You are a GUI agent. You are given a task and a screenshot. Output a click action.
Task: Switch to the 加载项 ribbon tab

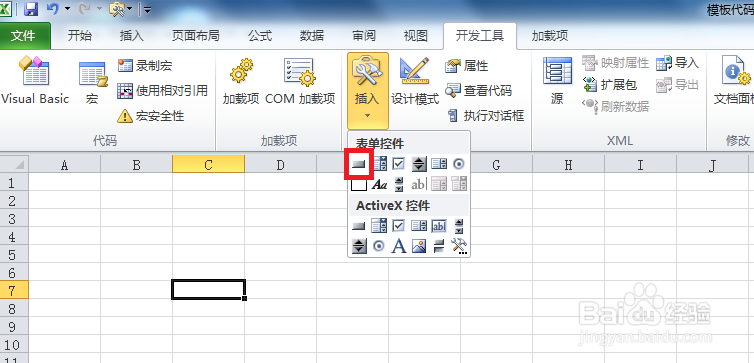pyautogui.click(x=550, y=36)
